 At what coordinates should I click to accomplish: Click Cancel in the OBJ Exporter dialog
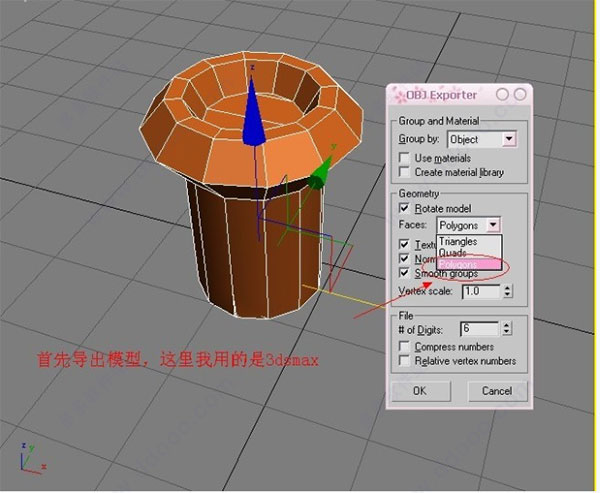coord(497,391)
